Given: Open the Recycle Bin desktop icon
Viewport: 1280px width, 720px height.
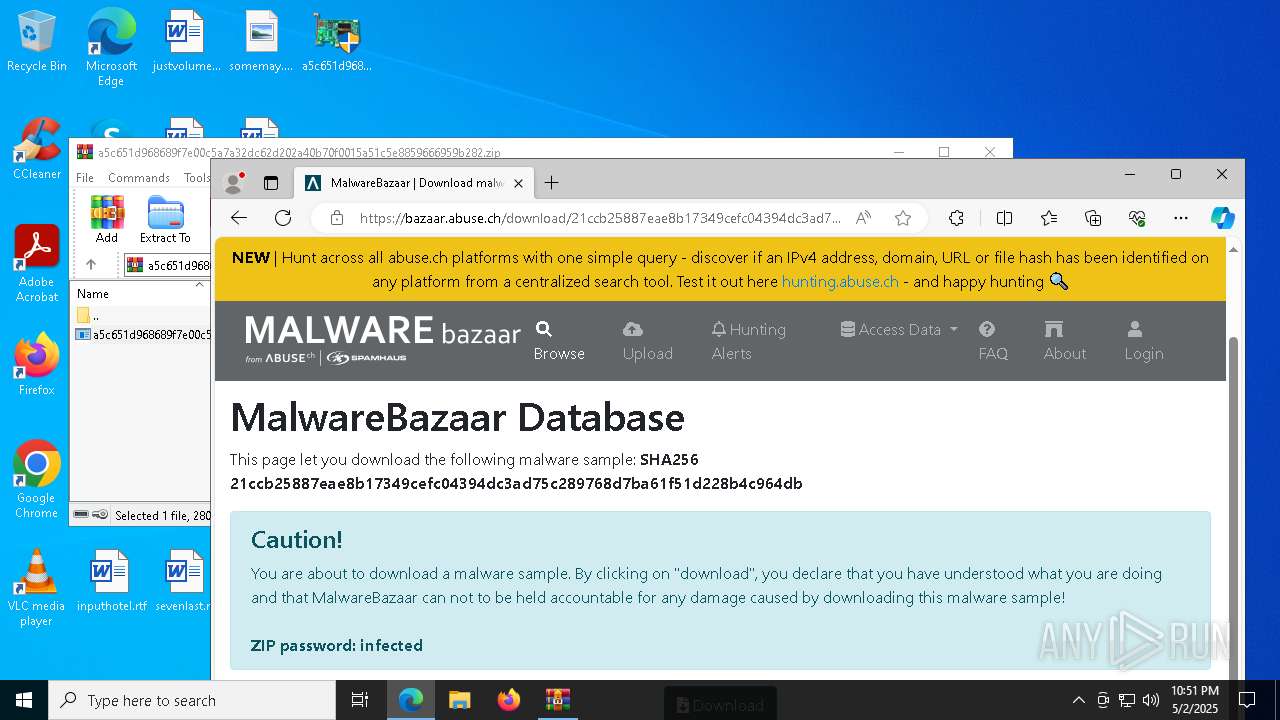Looking at the screenshot, I should click(37, 42).
